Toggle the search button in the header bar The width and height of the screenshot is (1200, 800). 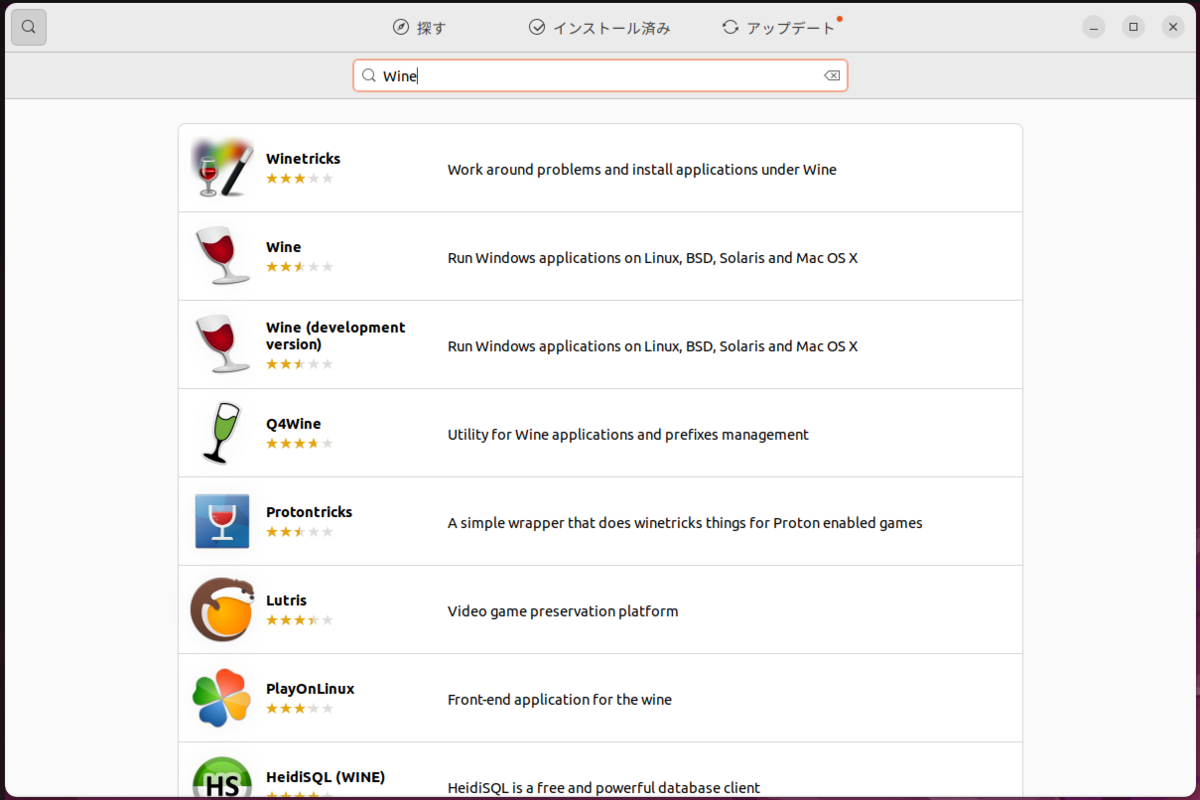(29, 27)
